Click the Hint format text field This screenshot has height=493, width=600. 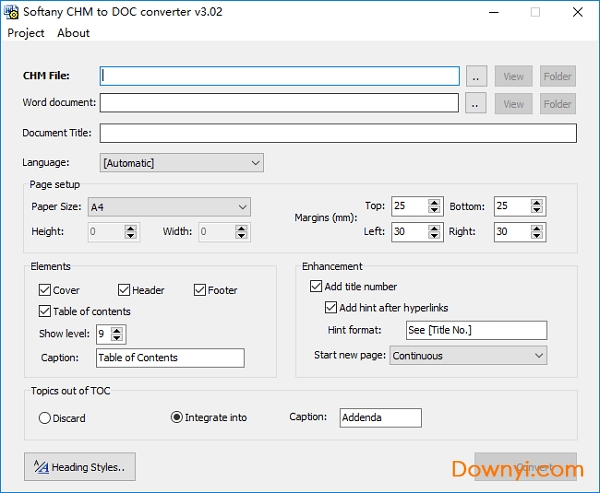(x=476, y=330)
